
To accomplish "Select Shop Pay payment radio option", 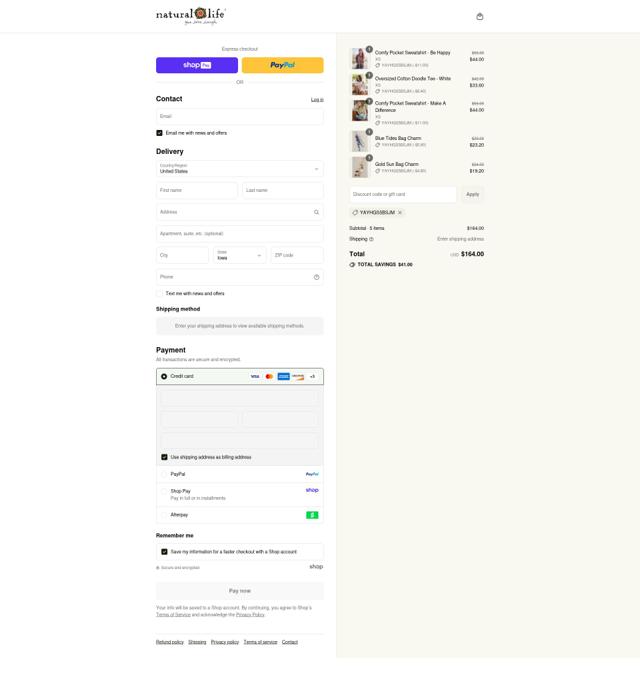I will [x=164, y=491].
